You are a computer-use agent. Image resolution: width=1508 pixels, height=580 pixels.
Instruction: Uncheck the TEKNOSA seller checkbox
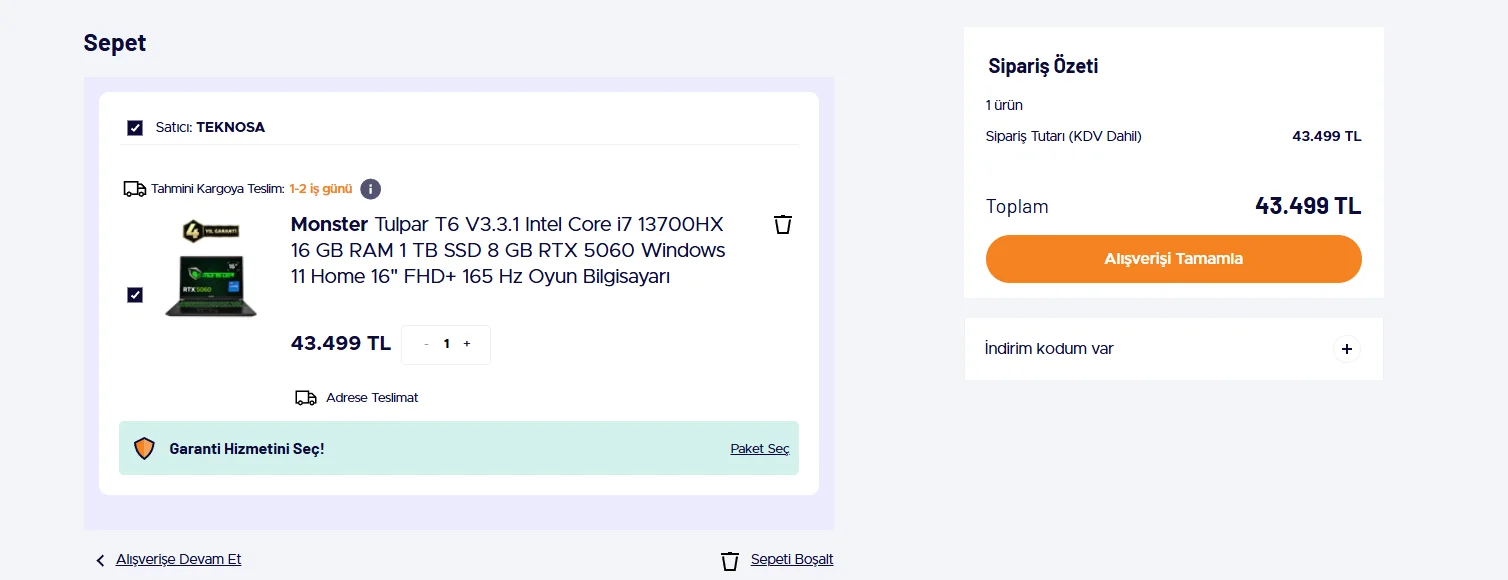coord(135,128)
